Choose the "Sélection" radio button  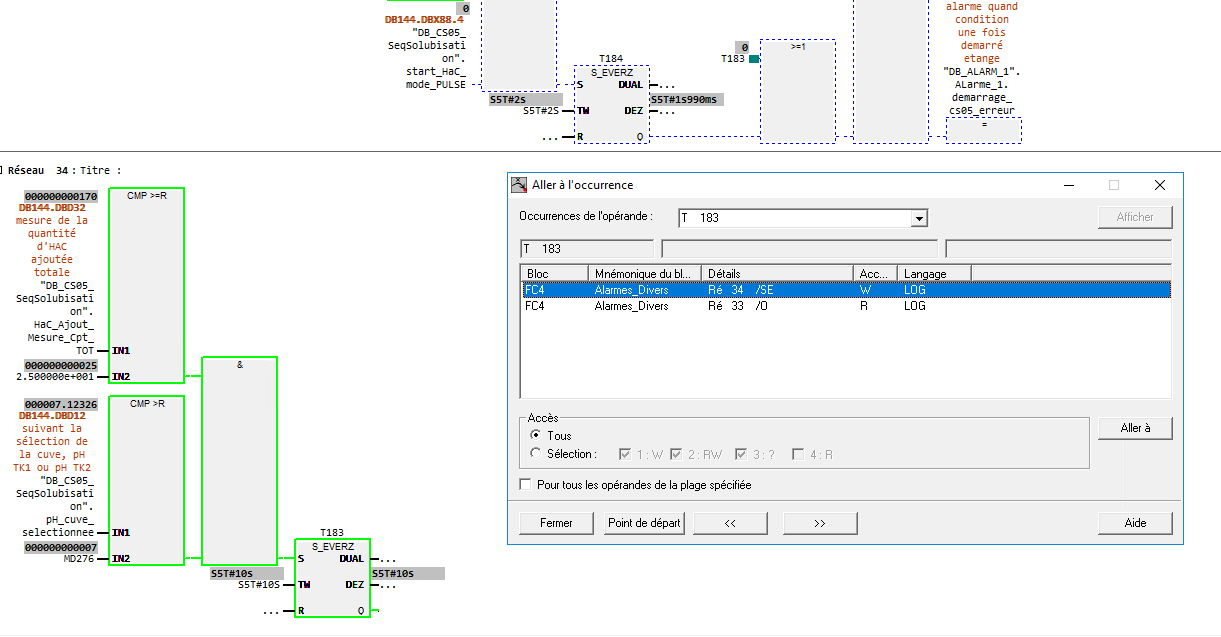[536, 454]
